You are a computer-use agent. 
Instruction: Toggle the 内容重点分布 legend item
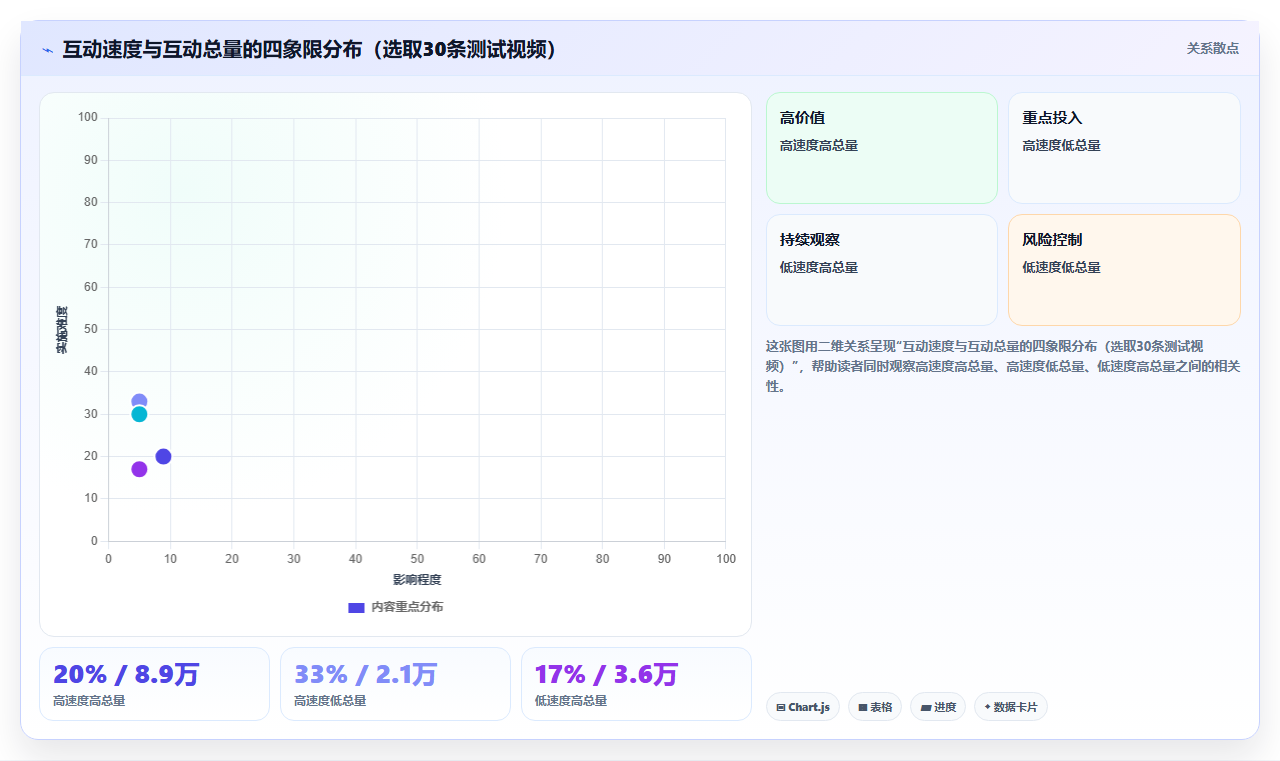[x=395, y=607]
